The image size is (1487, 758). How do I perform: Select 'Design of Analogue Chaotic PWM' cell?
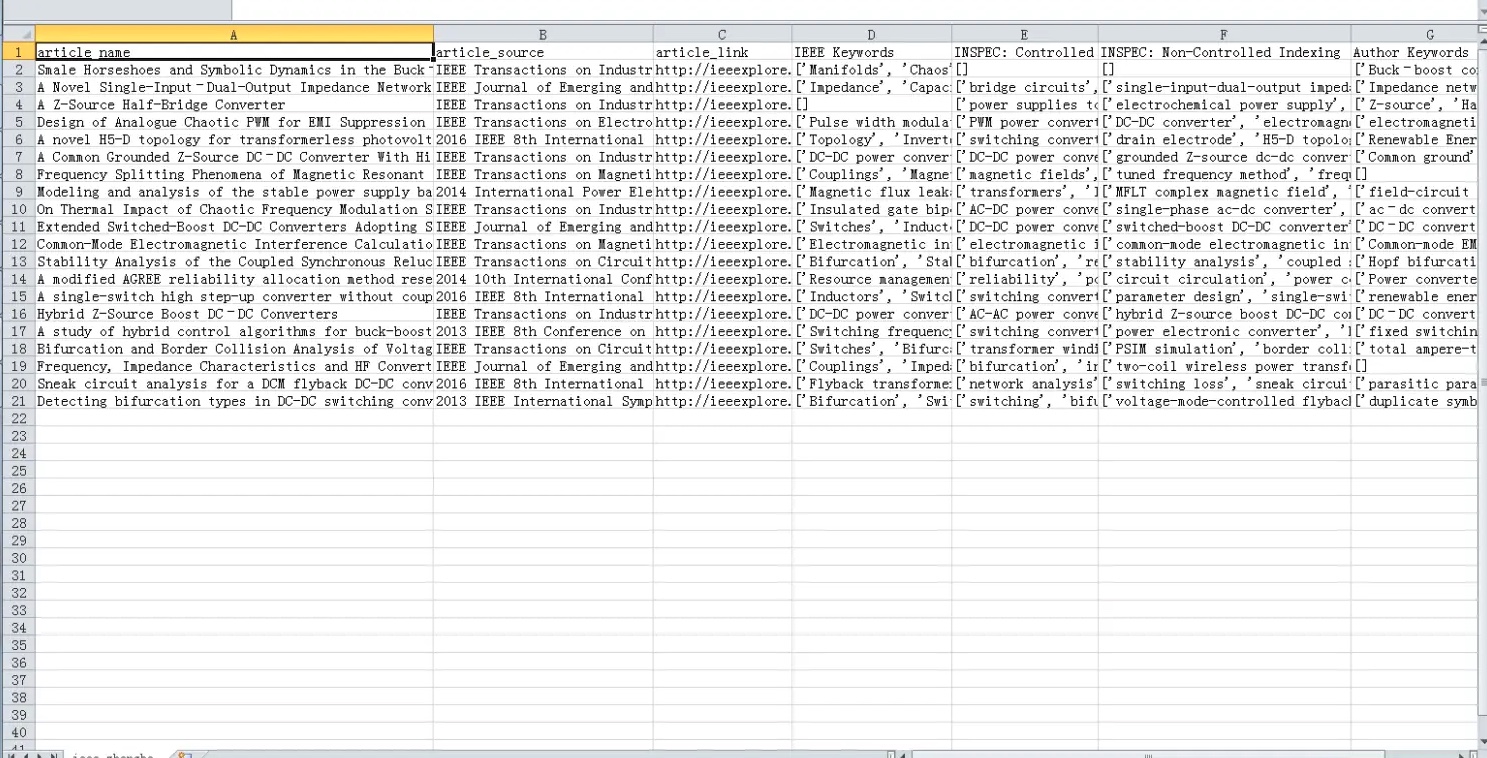tap(234, 122)
